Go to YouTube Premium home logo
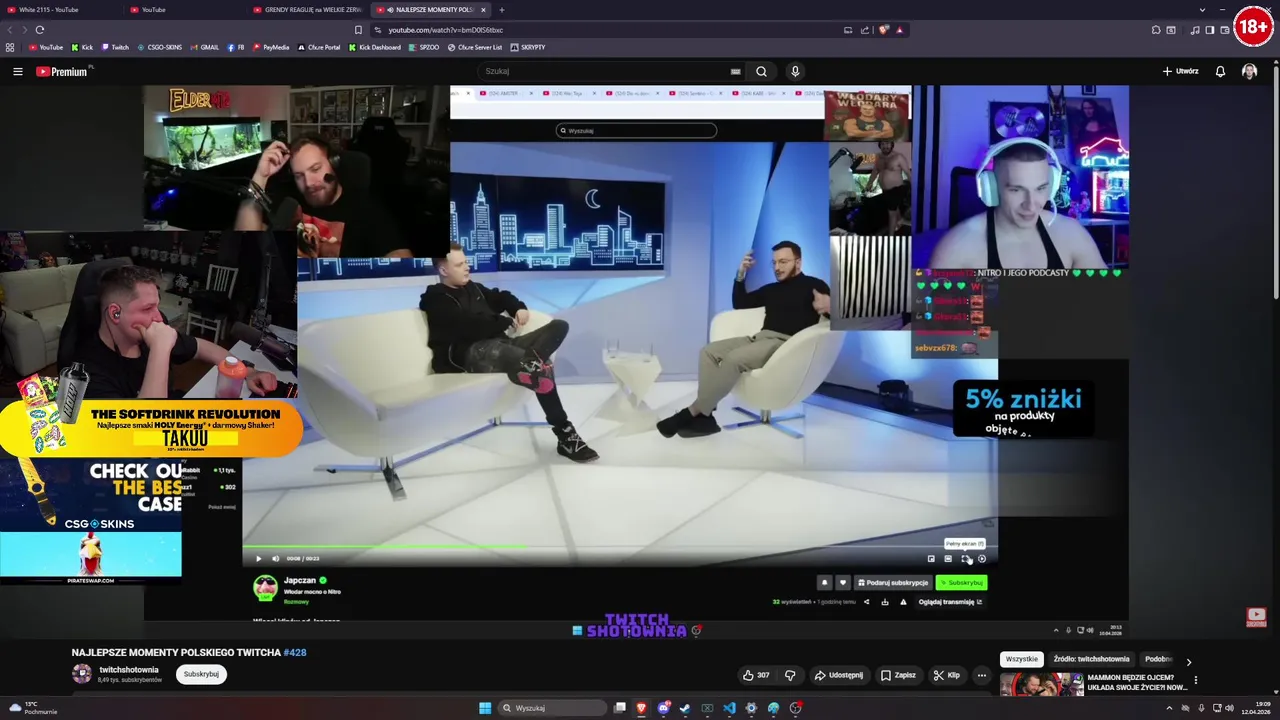This screenshot has width=1280, height=720. click(62, 71)
